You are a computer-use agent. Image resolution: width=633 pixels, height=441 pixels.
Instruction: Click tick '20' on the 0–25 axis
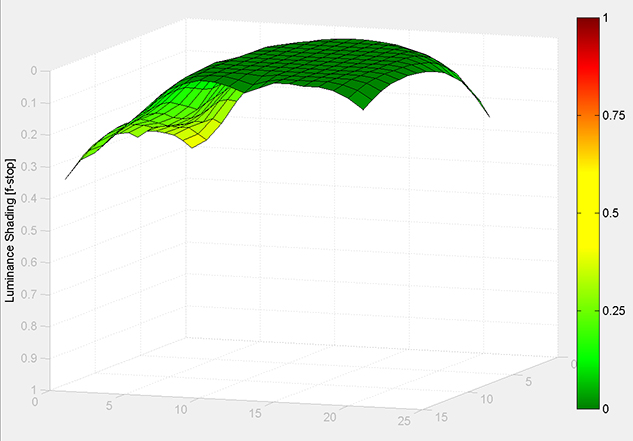pos(330,417)
